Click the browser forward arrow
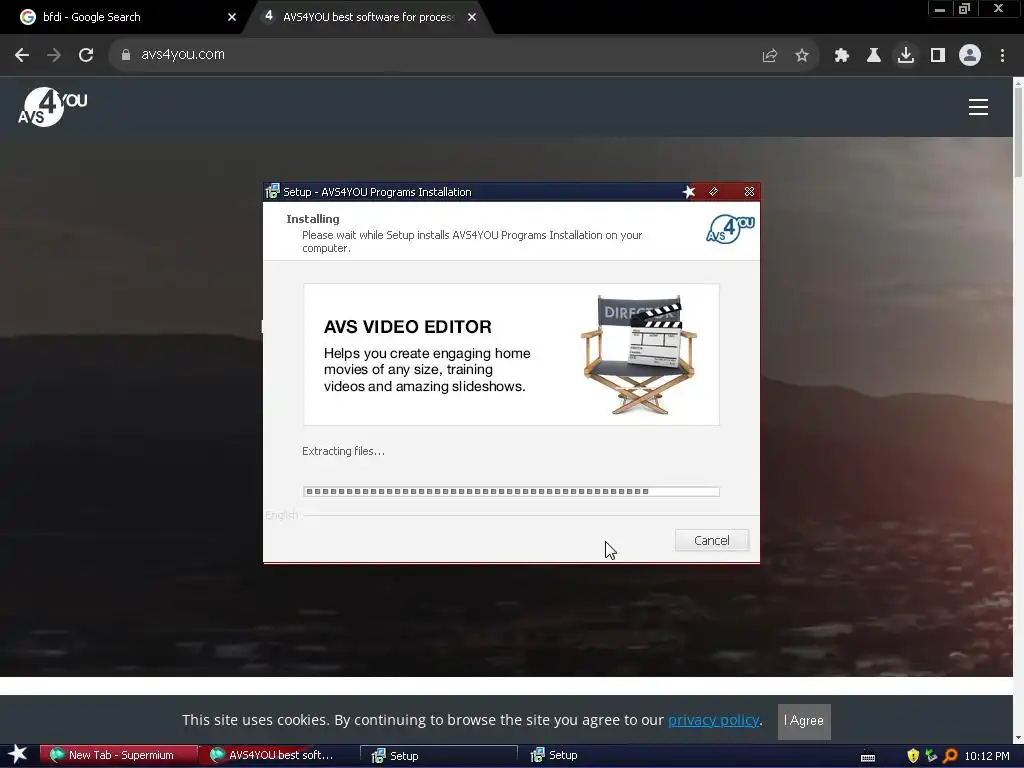Screen dimensions: 1024x768 coord(54,55)
